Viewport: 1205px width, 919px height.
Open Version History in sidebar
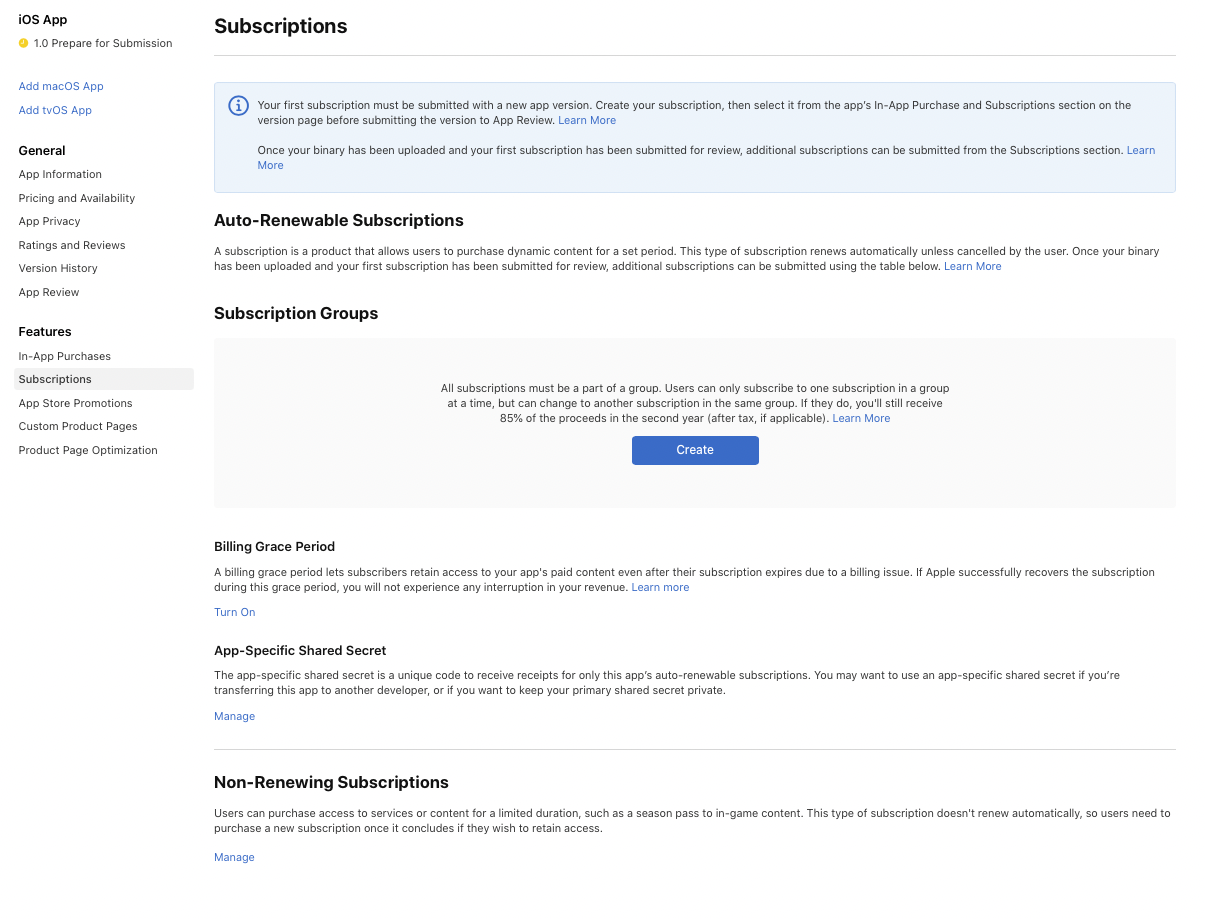click(58, 268)
